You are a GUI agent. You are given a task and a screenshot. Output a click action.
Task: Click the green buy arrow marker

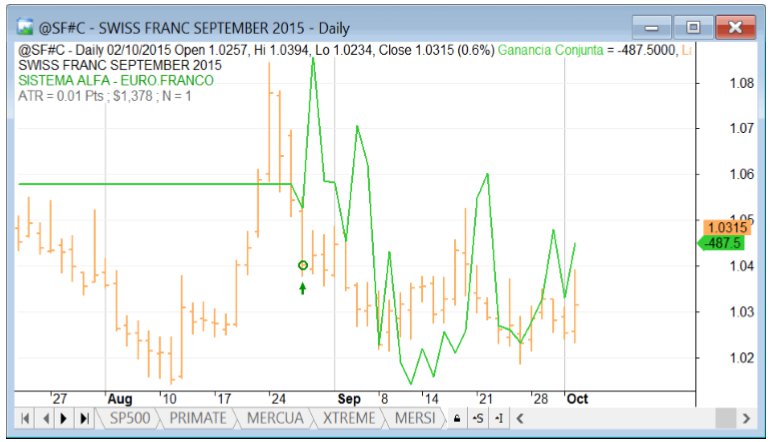pos(303,288)
